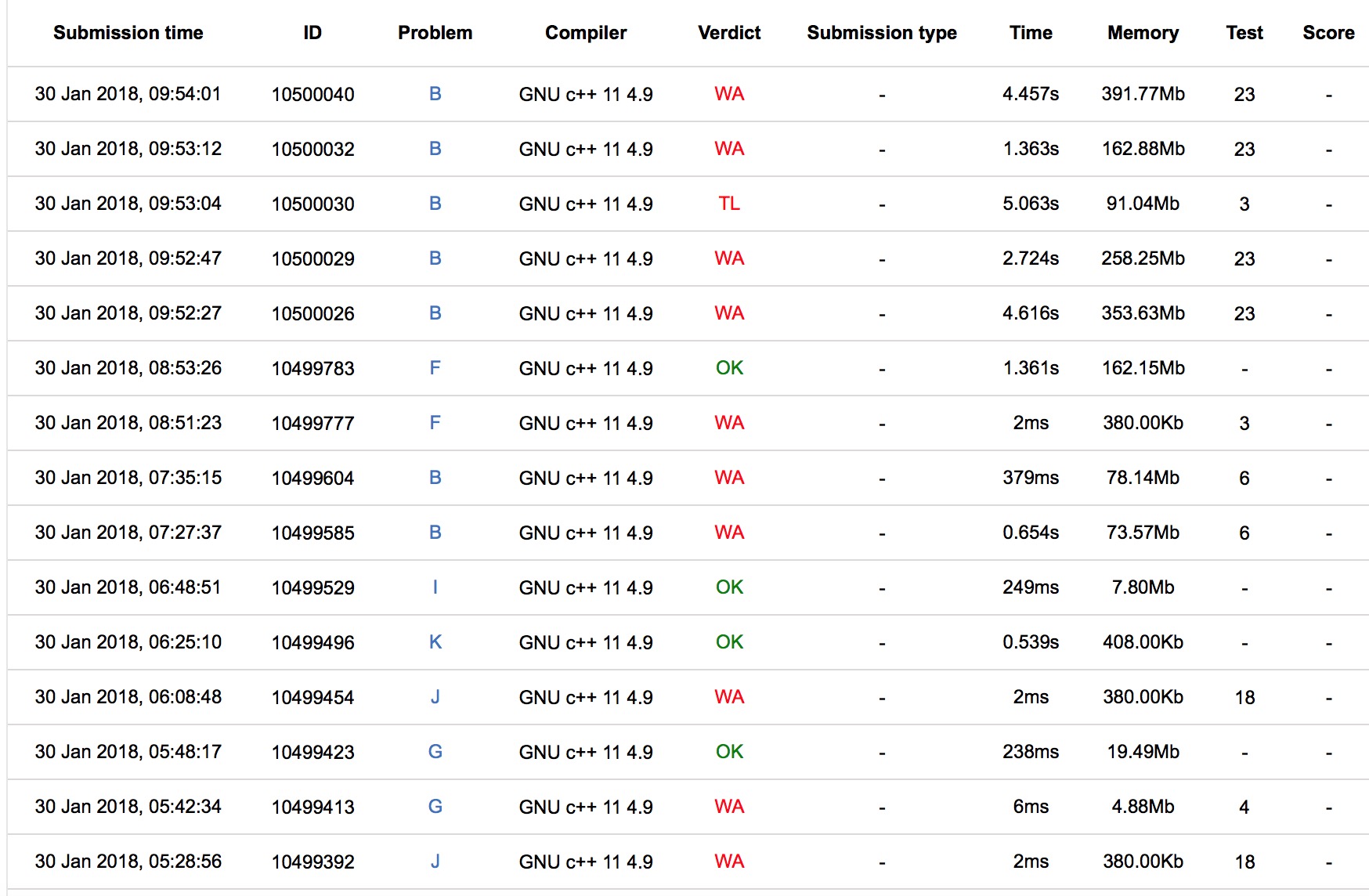The width and height of the screenshot is (1369, 896).
Task: Open problem F link for submission 10499777
Action: coord(435,423)
